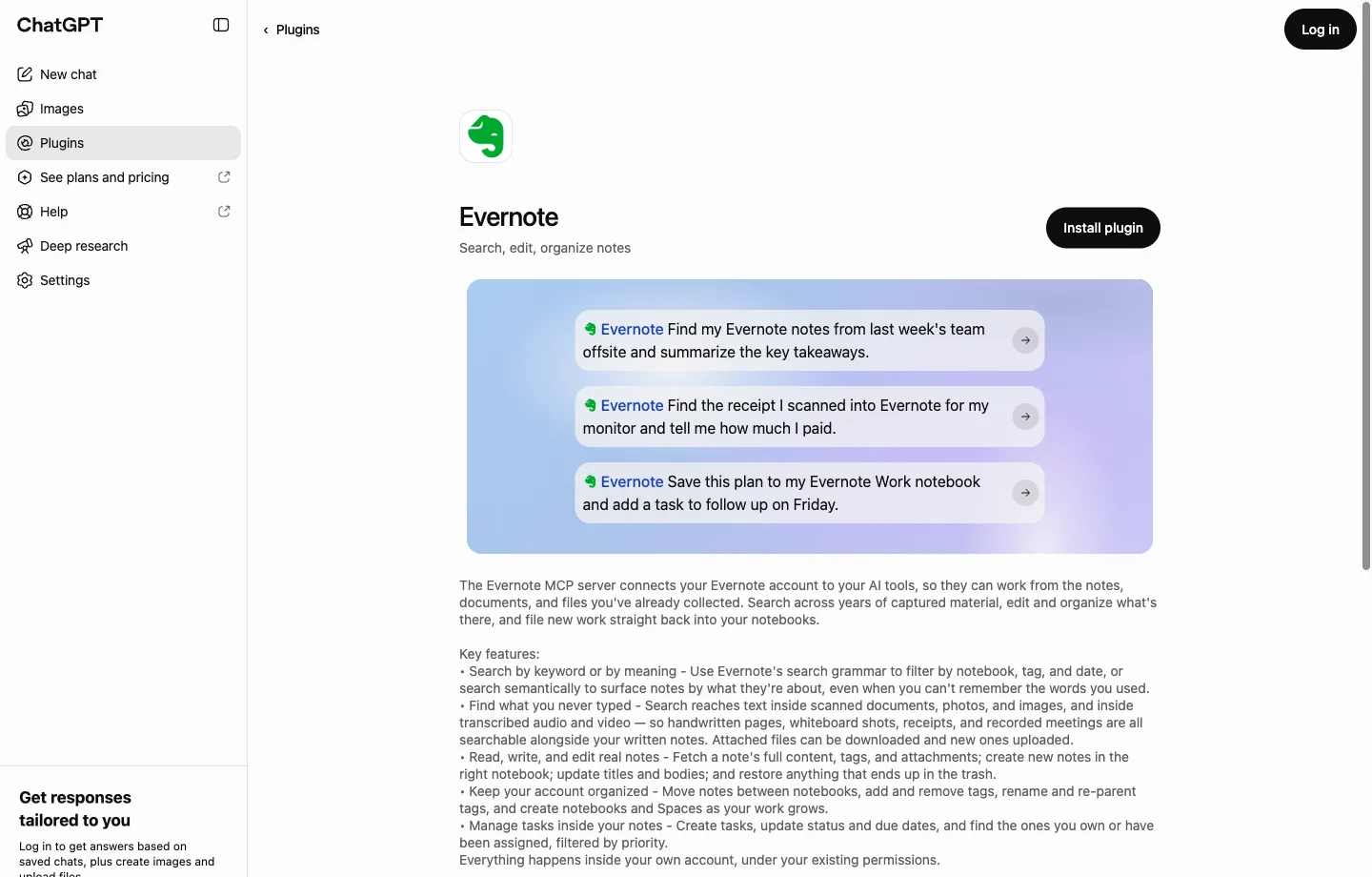Viewport: 1372px width, 877px height.
Task: Click the page vertical scrollbar
Action: click(x=1366, y=286)
